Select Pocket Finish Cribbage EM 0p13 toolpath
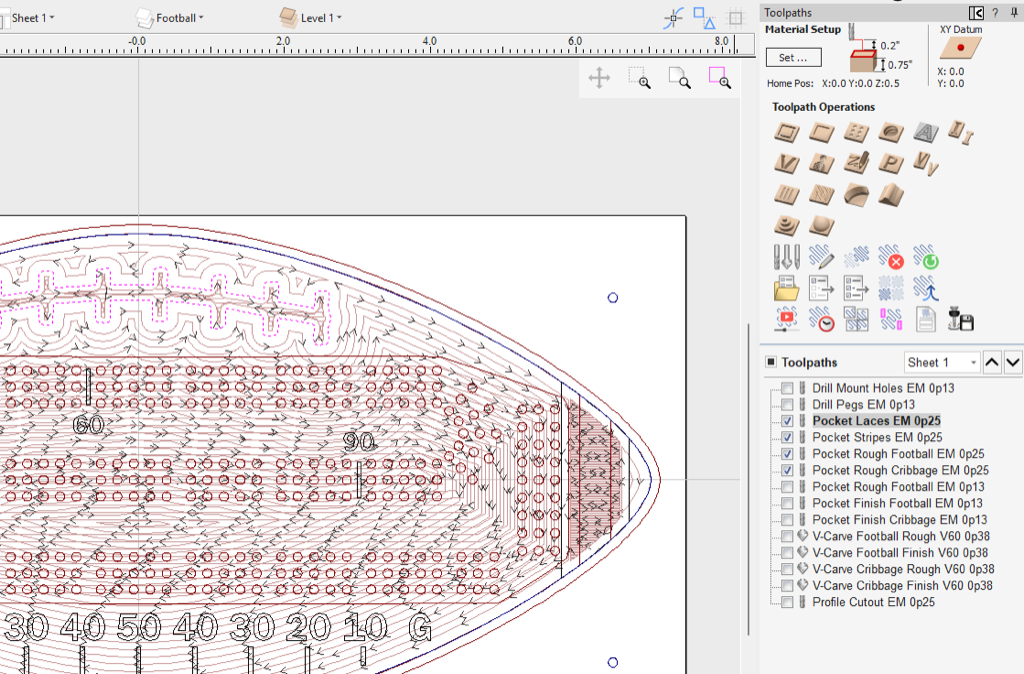Image resolution: width=1024 pixels, height=674 pixels. click(x=899, y=520)
